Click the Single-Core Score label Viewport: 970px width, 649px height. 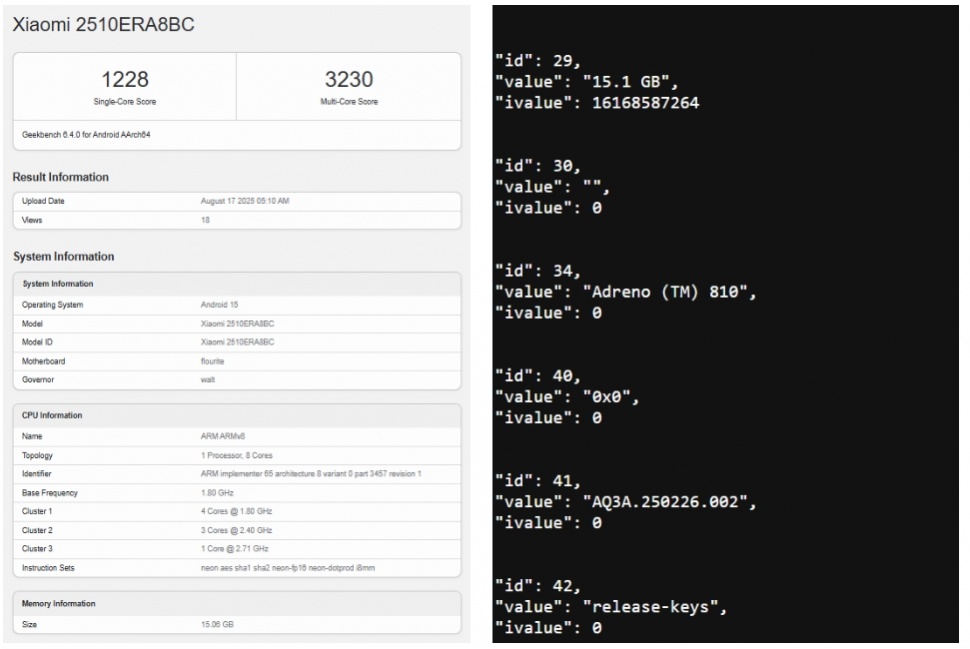click(x=125, y=101)
